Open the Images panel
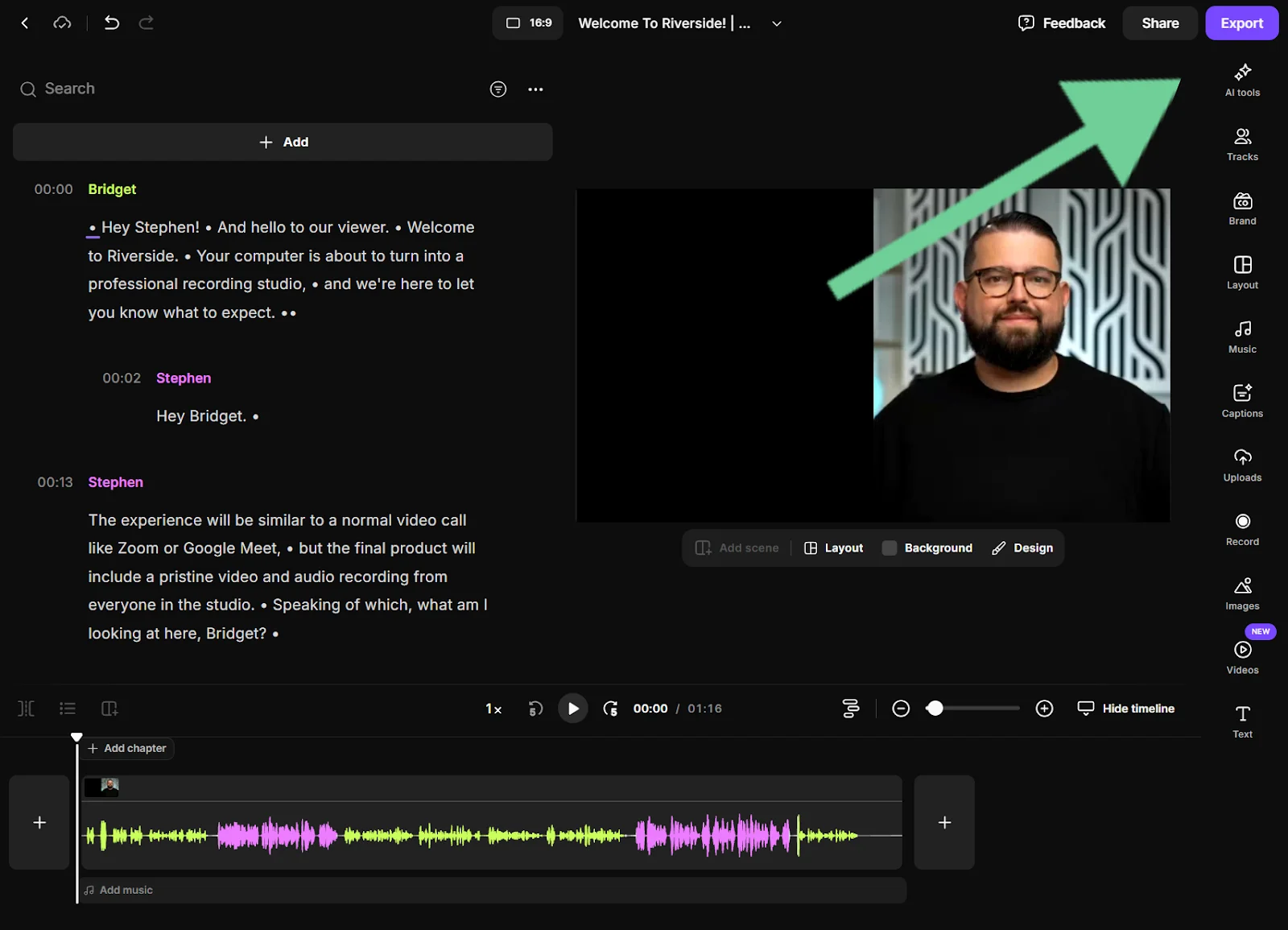Screen dimensions: 1288x930 click(1242, 593)
